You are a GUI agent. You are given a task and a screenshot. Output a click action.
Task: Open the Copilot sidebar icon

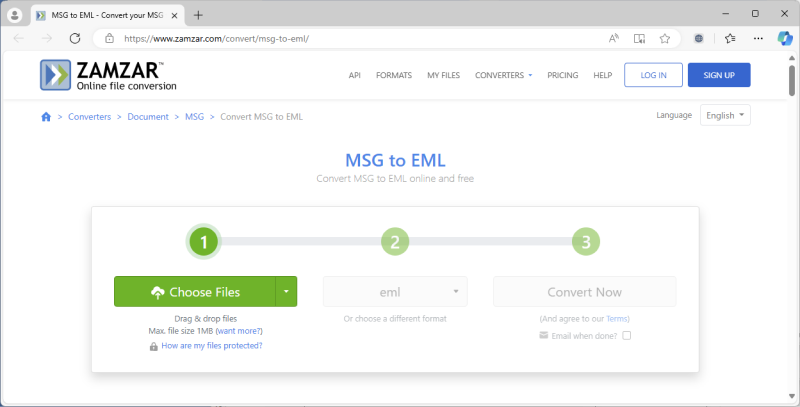click(785, 38)
